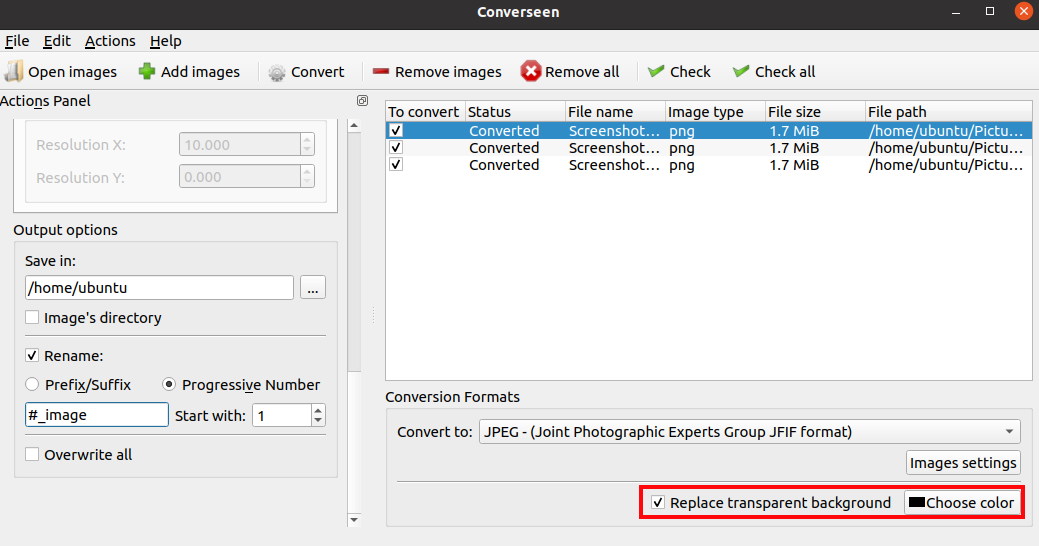Close the Converseen window
This screenshot has width=1039, height=546.
[1023, 11]
